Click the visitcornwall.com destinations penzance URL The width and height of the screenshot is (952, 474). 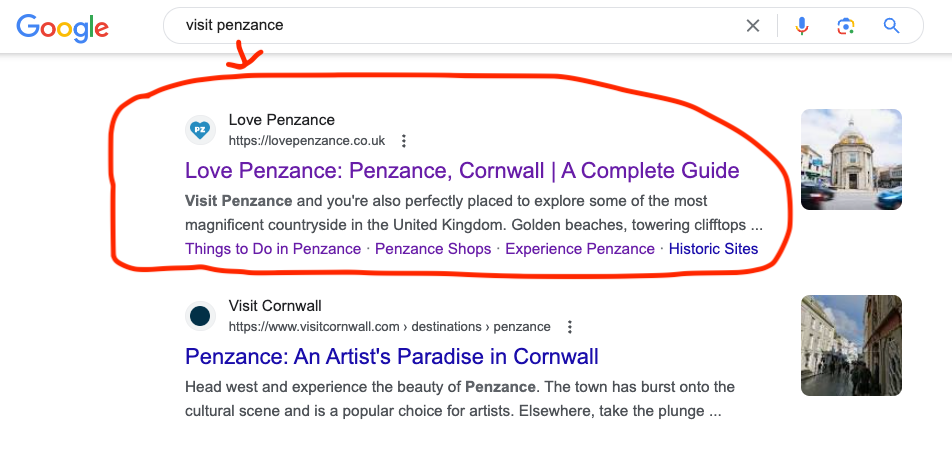click(x=389, y=327)
